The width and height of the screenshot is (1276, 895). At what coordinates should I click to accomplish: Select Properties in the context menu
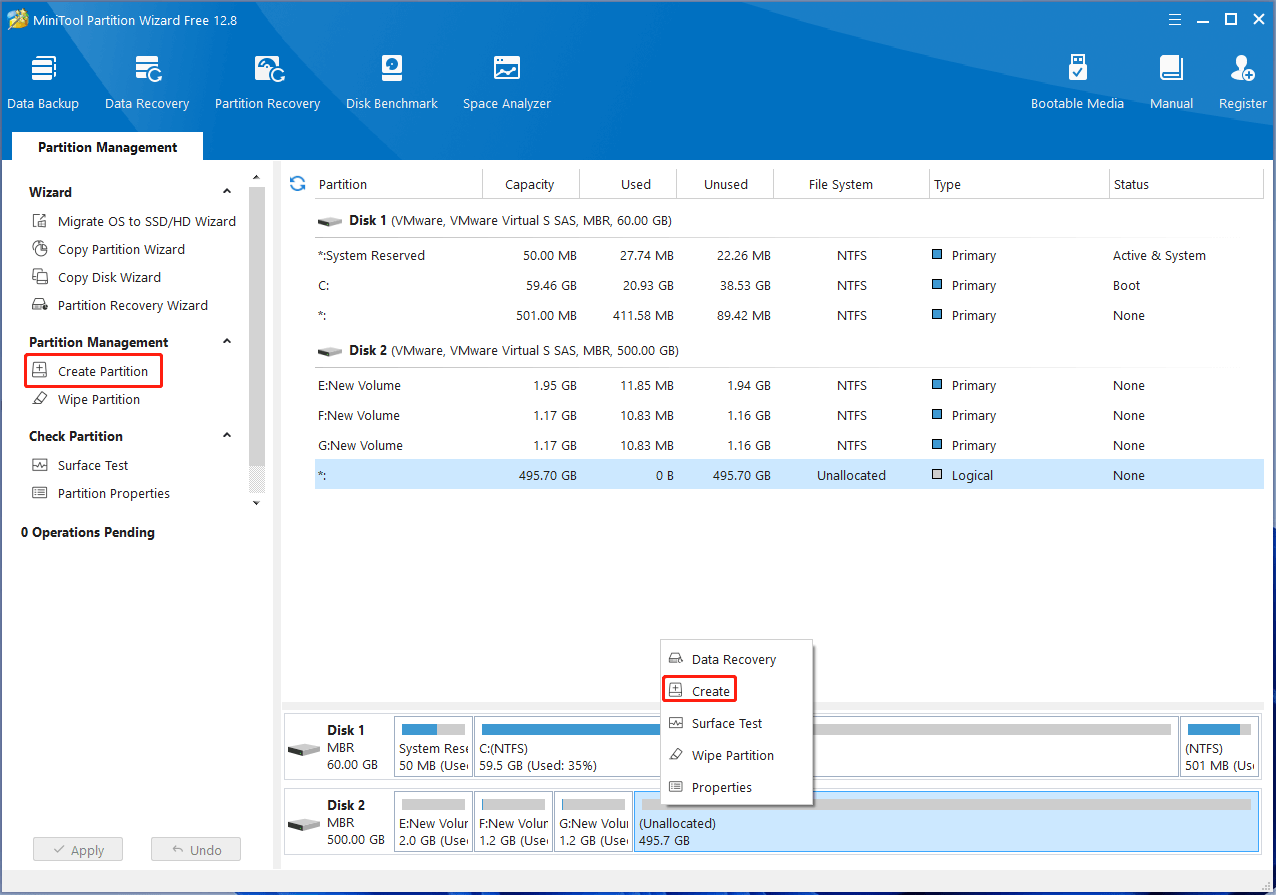720,787
